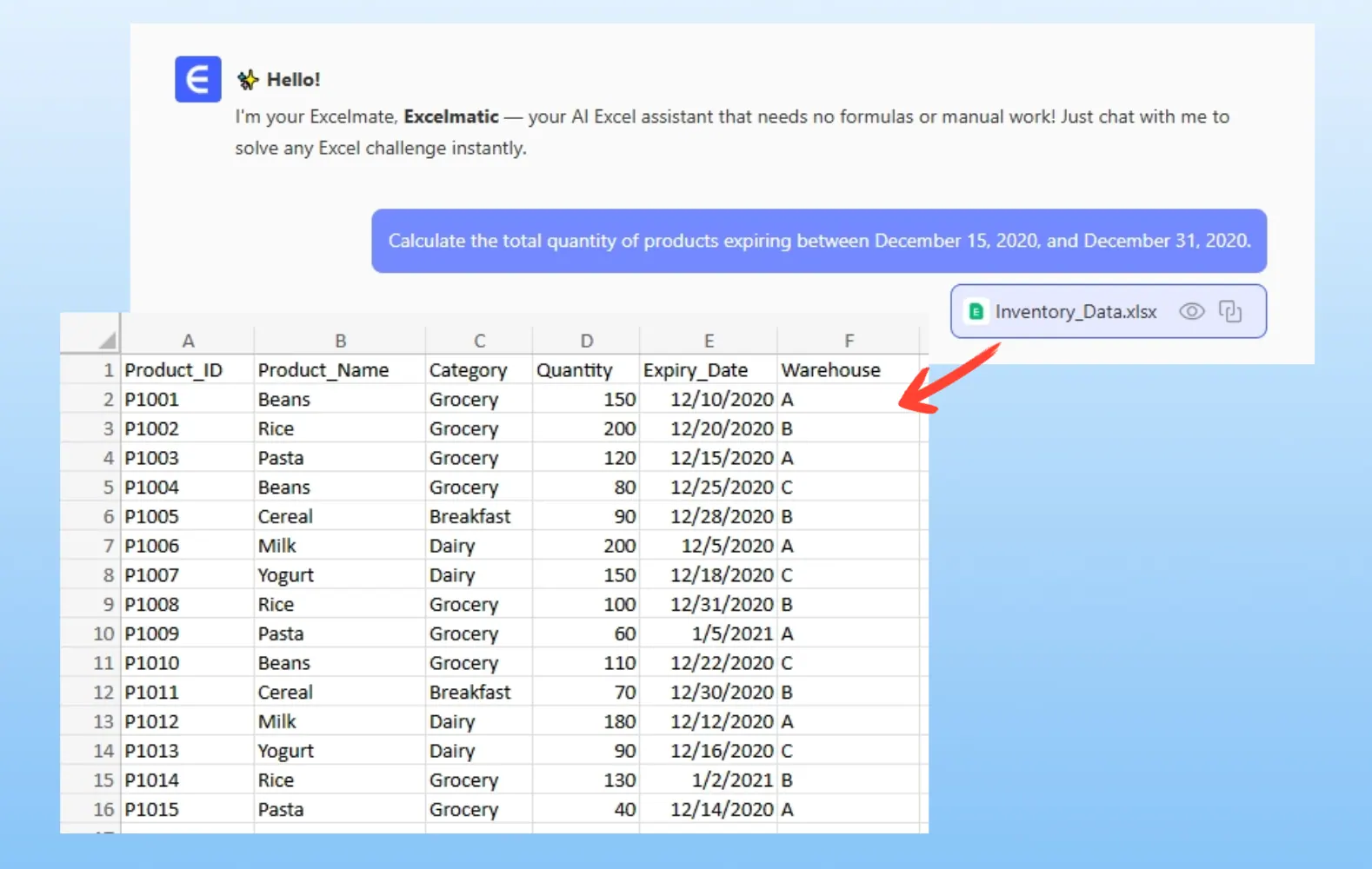
Task: Open the Inventory_Data.xlsx attachment
Action: click(x=1076, y=312)
